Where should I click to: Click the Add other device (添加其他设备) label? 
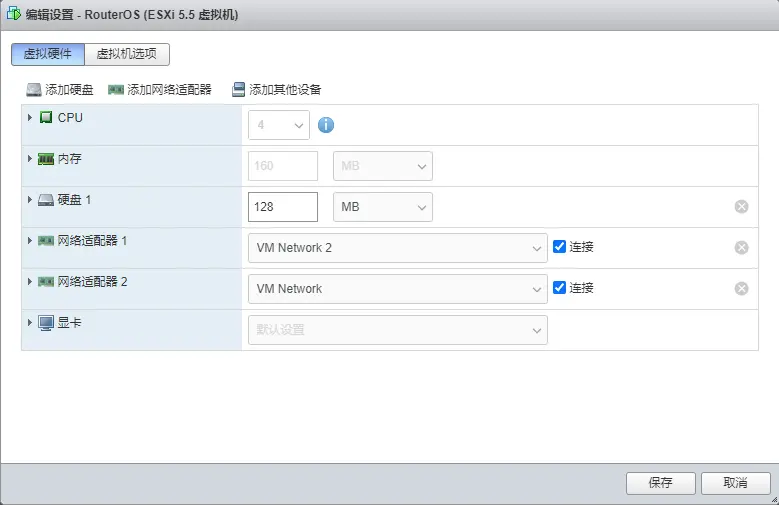[x=285, y=89]
